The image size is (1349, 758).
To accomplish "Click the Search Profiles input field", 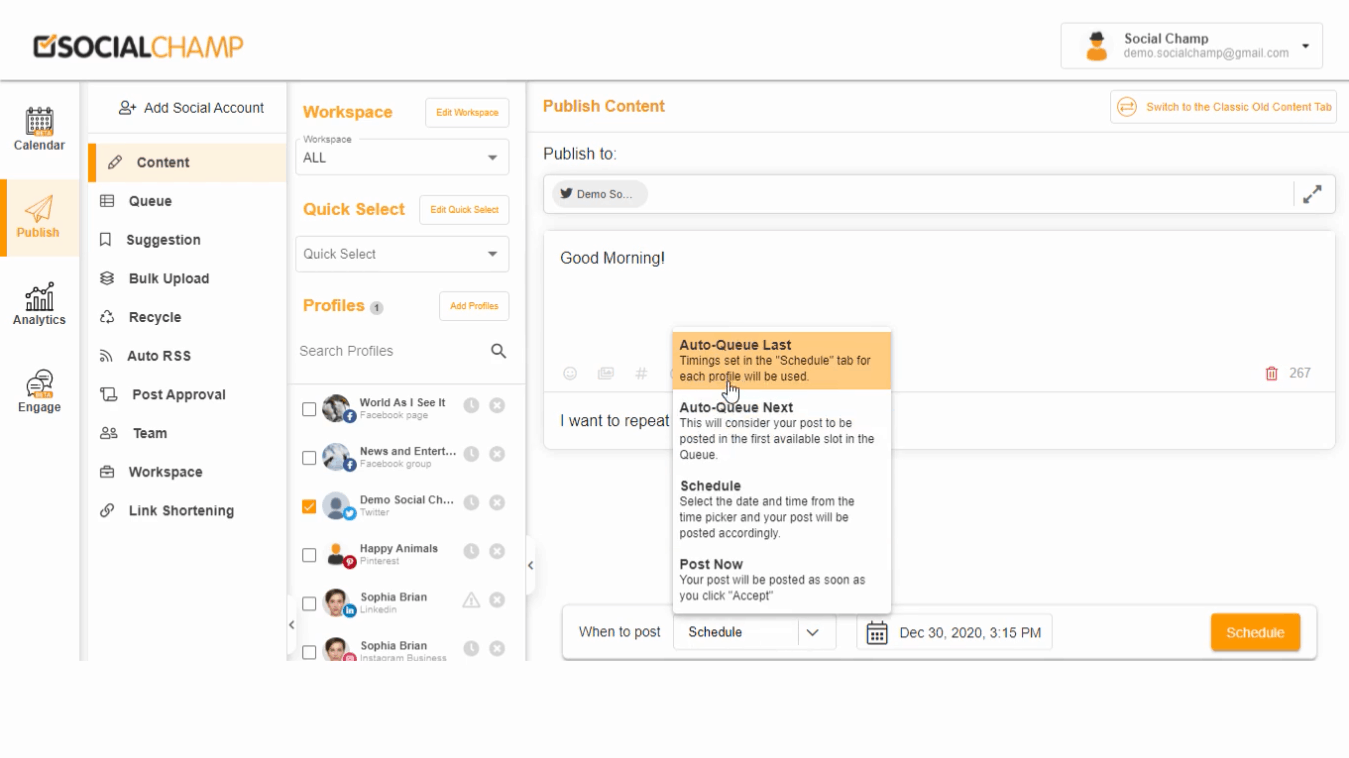I will 392,351.
